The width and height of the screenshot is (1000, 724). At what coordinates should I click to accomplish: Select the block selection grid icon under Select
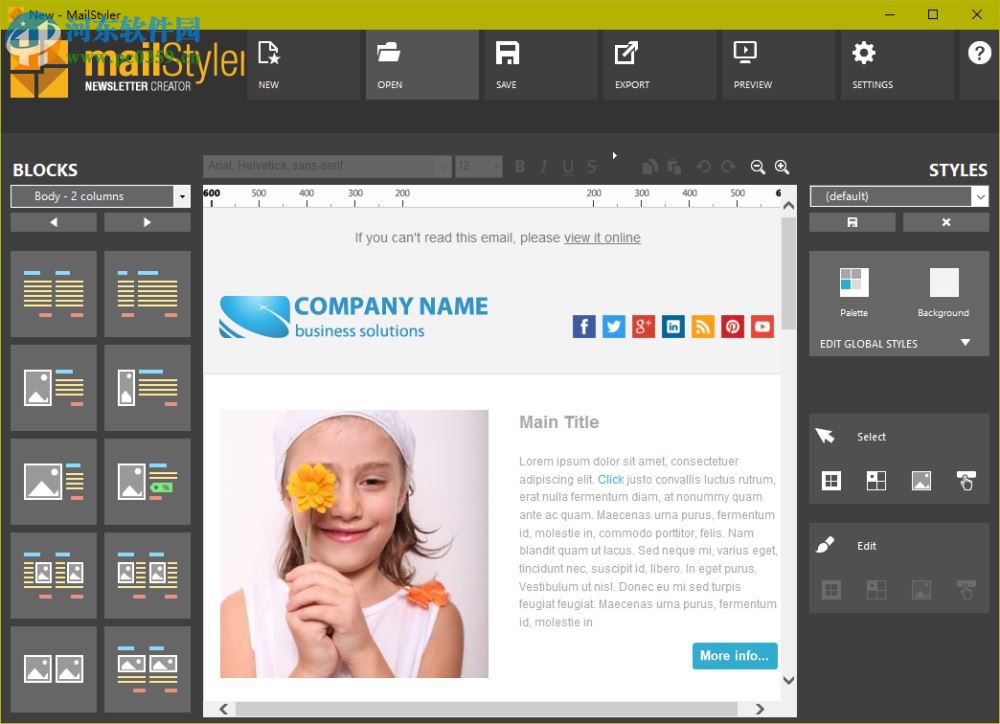click(831, 481)
